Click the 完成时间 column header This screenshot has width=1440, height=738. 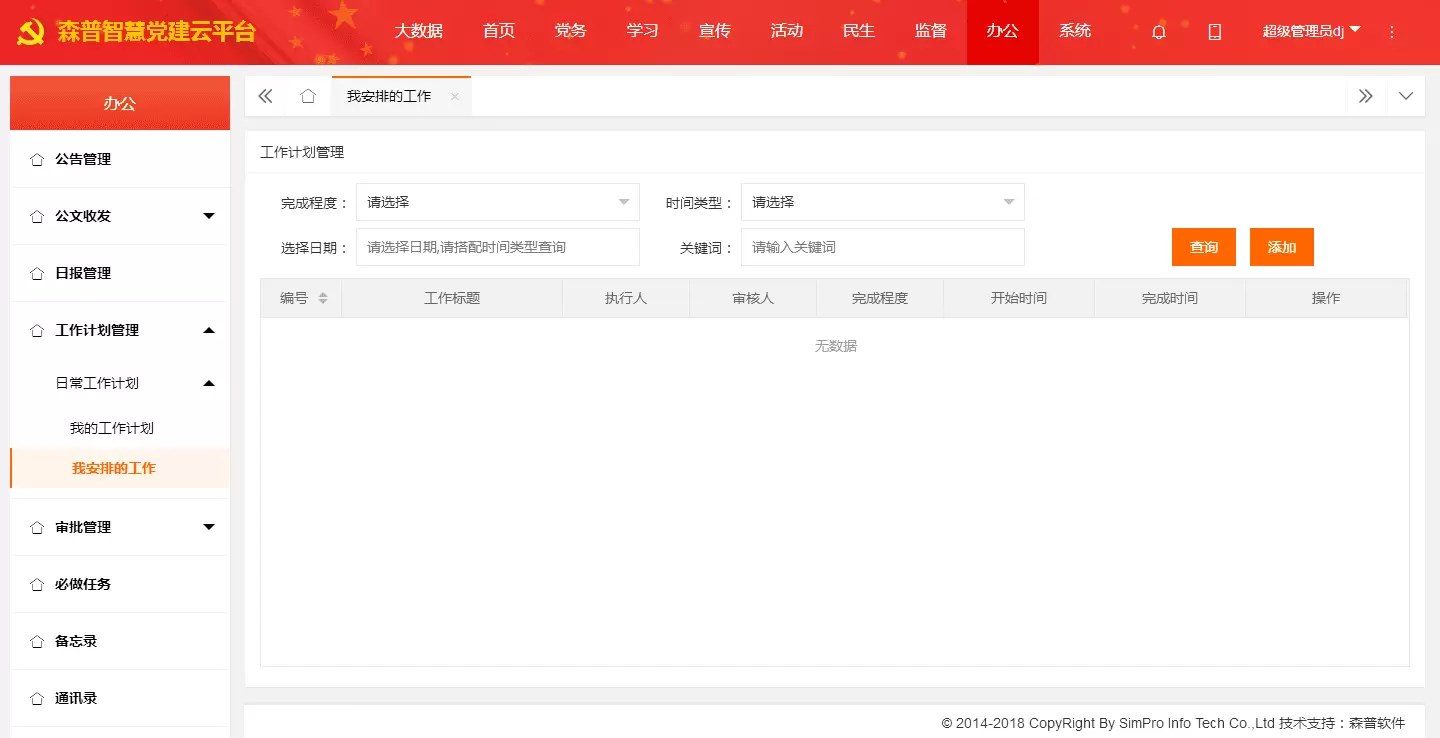click(1170, 298)
